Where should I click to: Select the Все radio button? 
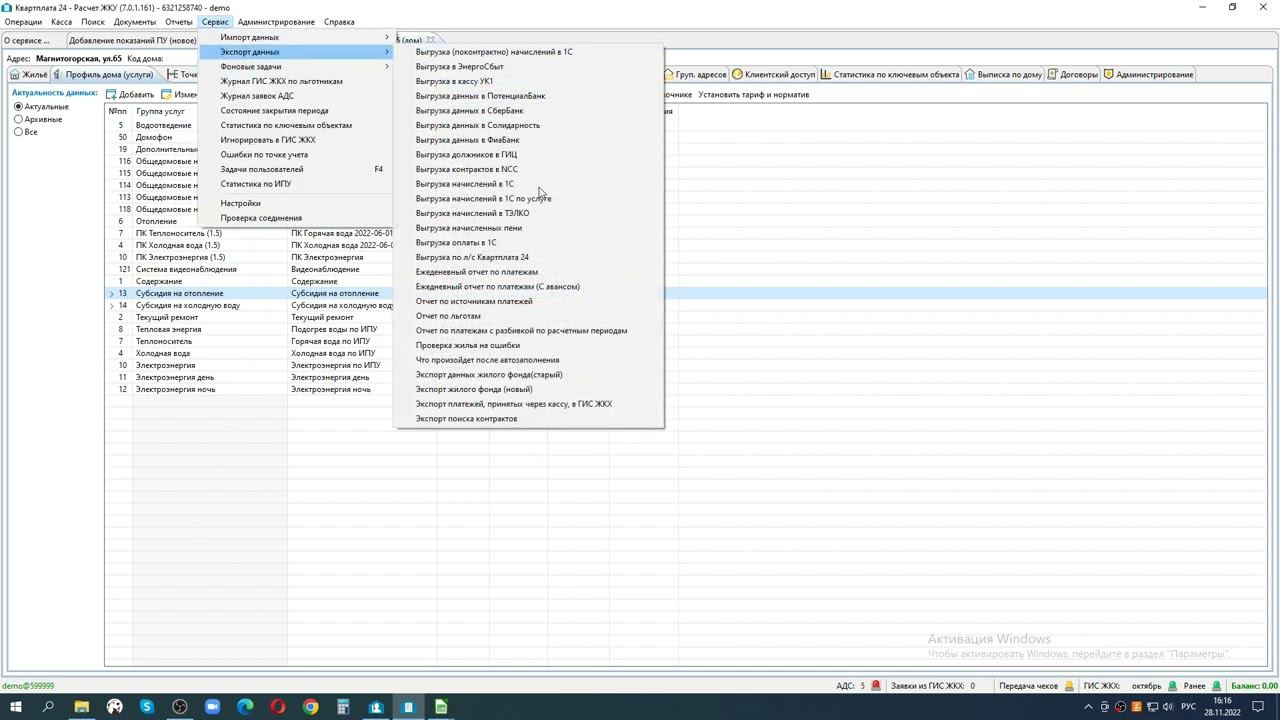click(18, 132)
